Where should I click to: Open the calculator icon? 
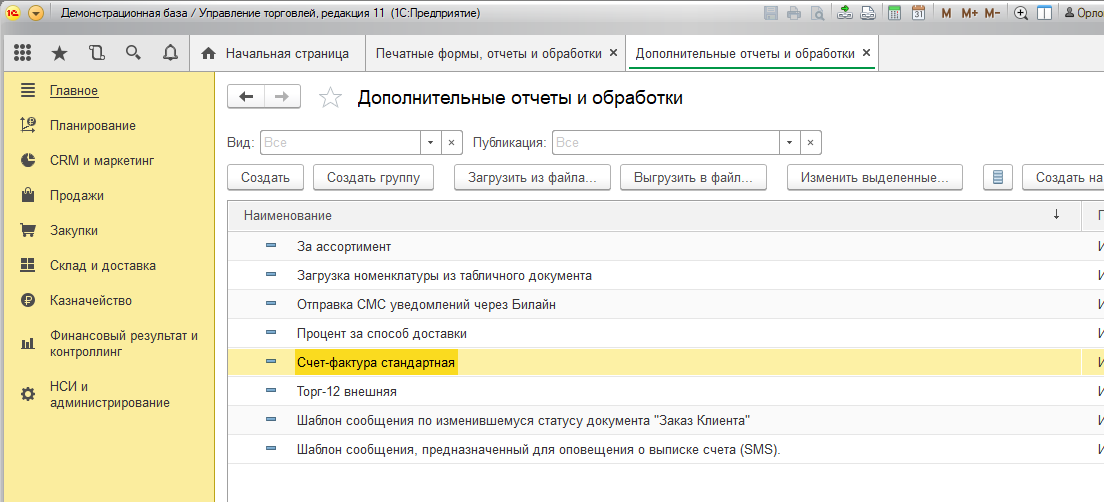click(895, 13)
